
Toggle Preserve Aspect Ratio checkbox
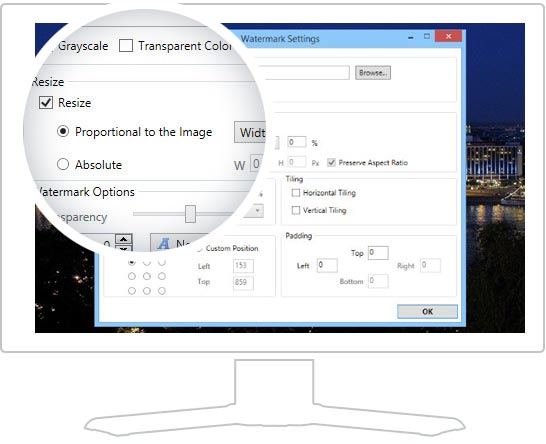click(x=331, y=163)
